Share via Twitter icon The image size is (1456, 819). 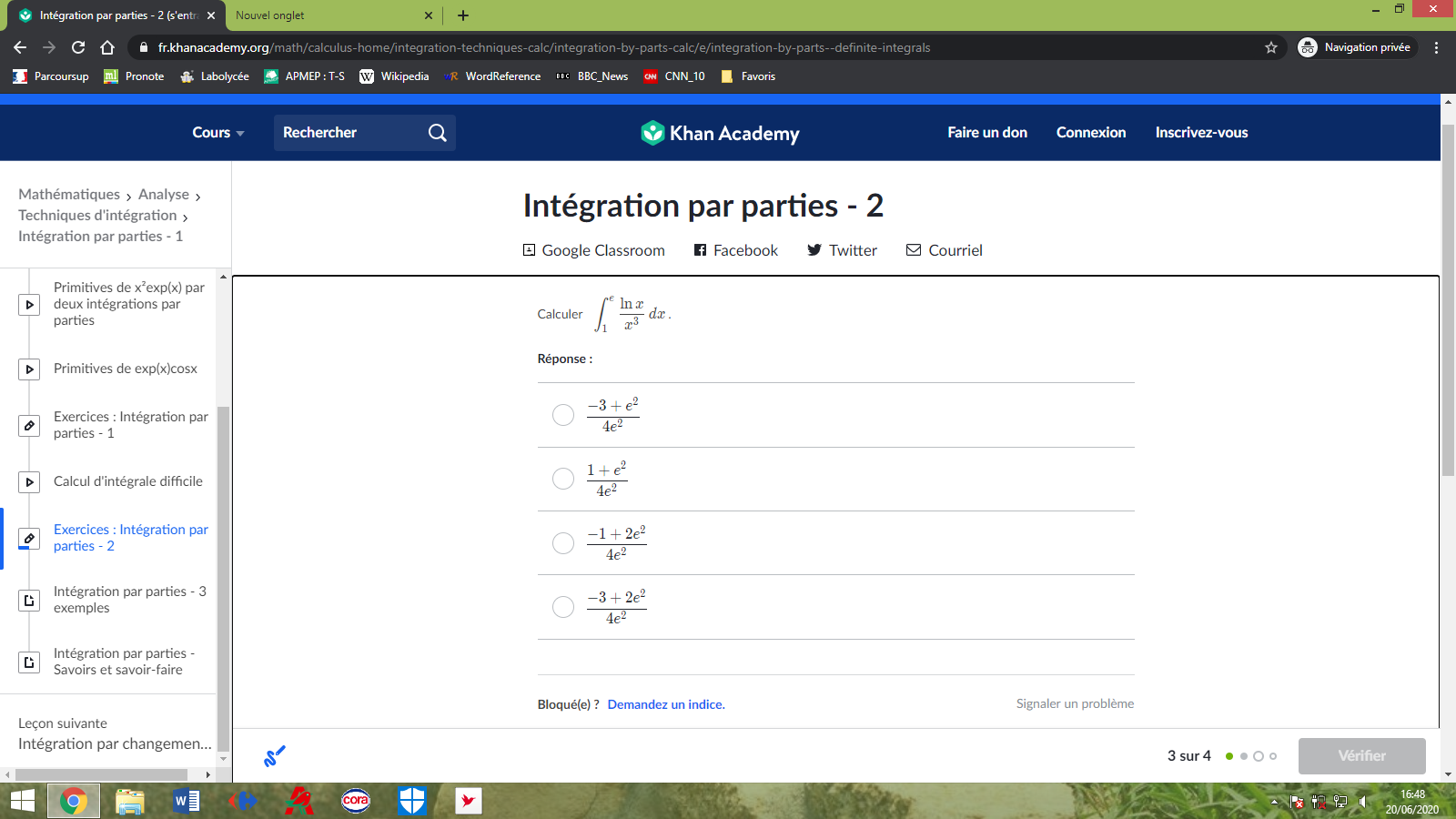pos(814,250)
